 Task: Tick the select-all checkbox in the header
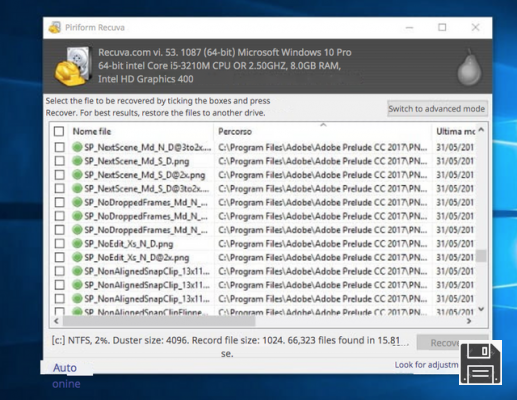point(59,131)
